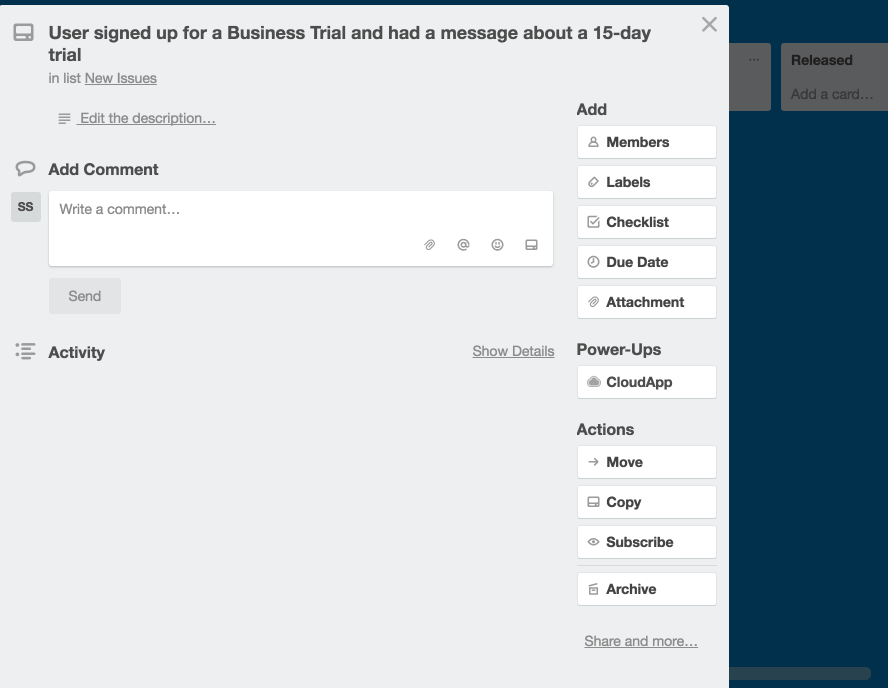Click the card icon beside the title
This screenshot has height=688, width=888.
tap(23, 33)
